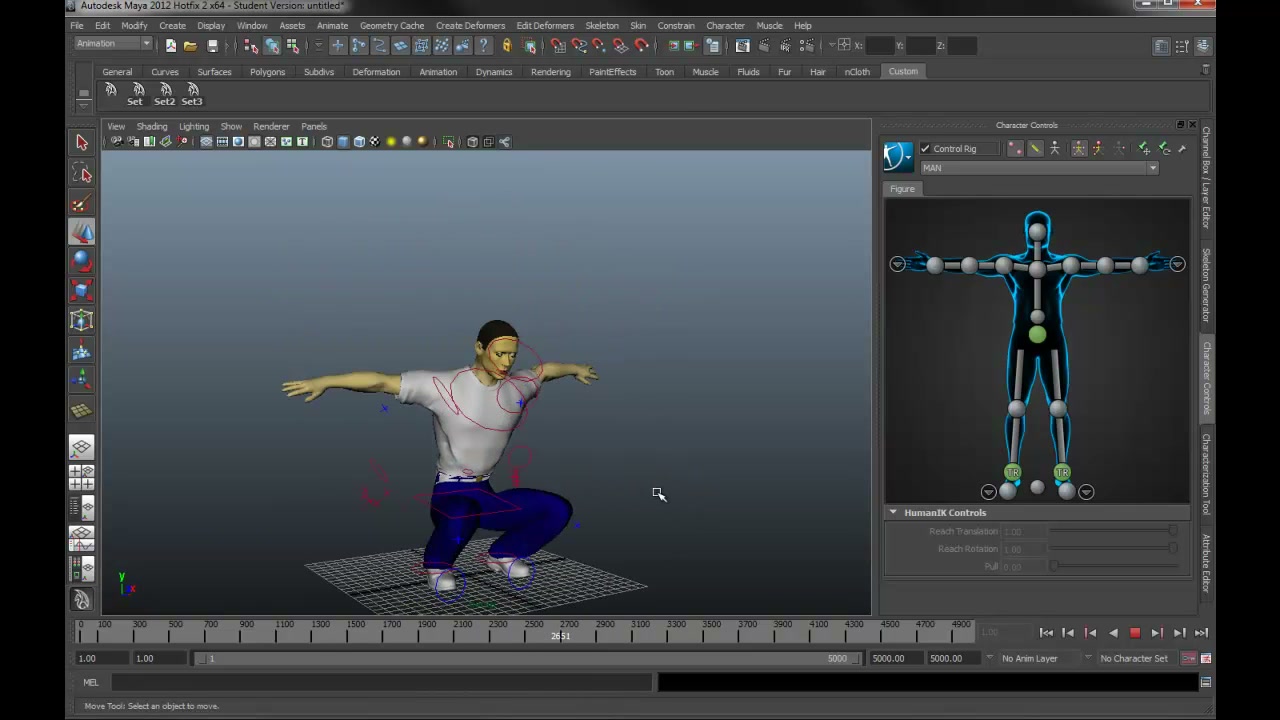Screen dimensions: 1280x720
Task: Toggle auto keyframe red key button
Action: click(1189, 658)
